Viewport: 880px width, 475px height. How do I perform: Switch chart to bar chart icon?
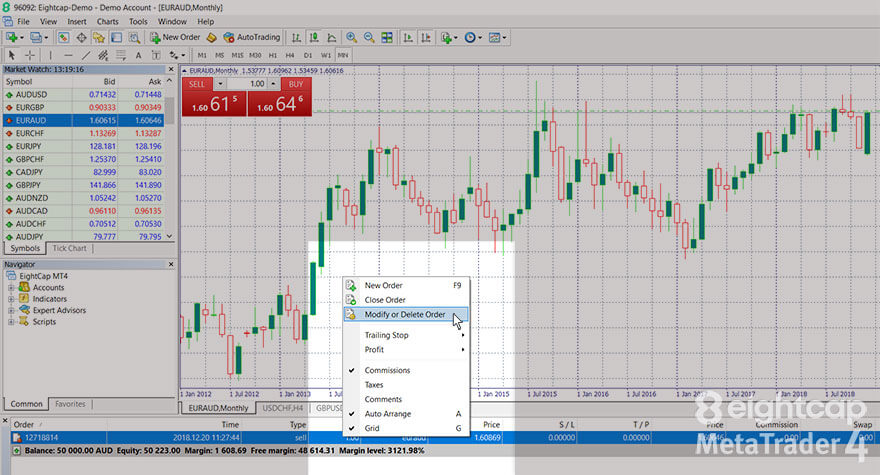click(296, 38)
